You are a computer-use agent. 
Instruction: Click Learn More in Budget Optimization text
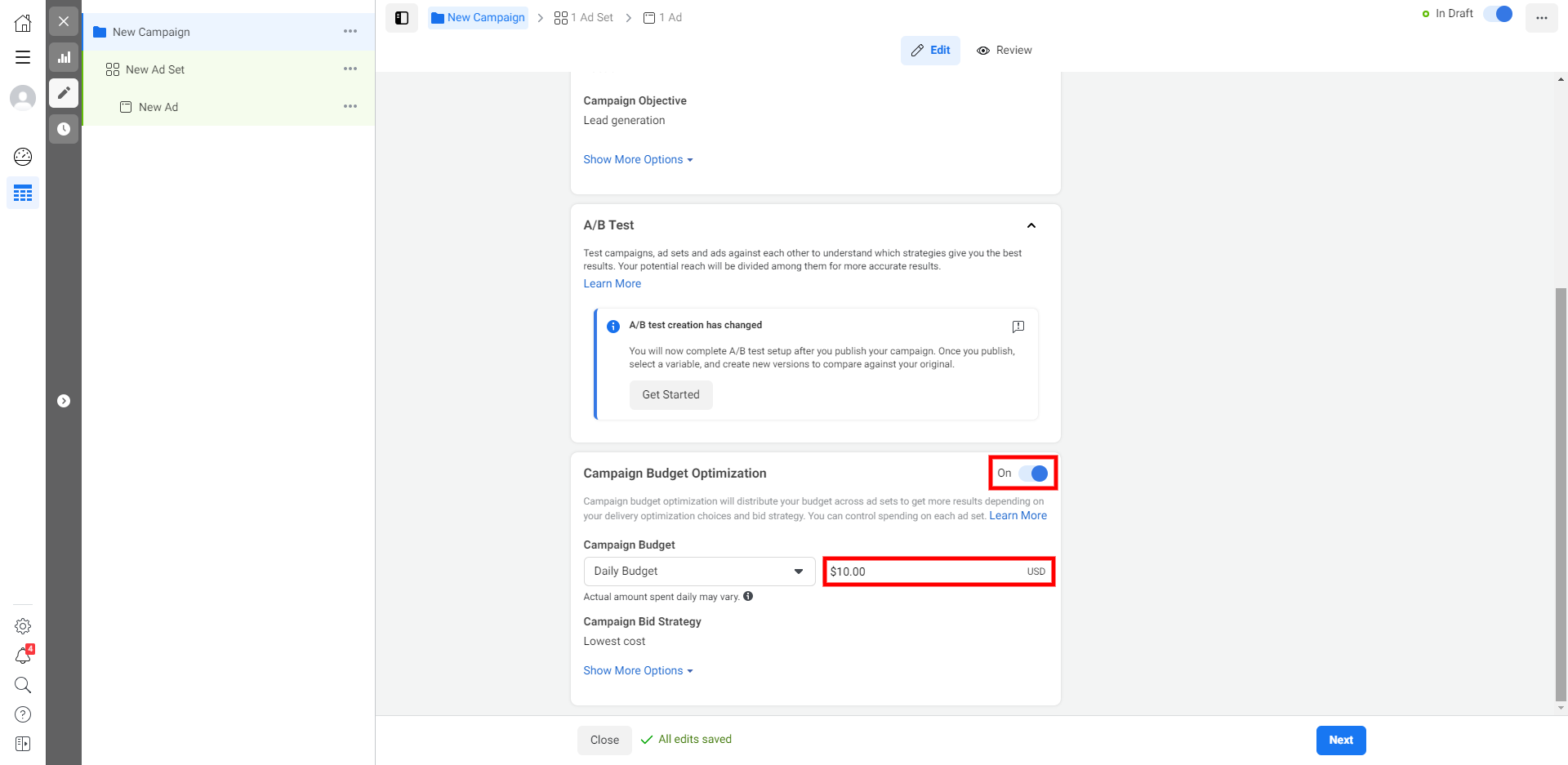tap(1018, 515)
